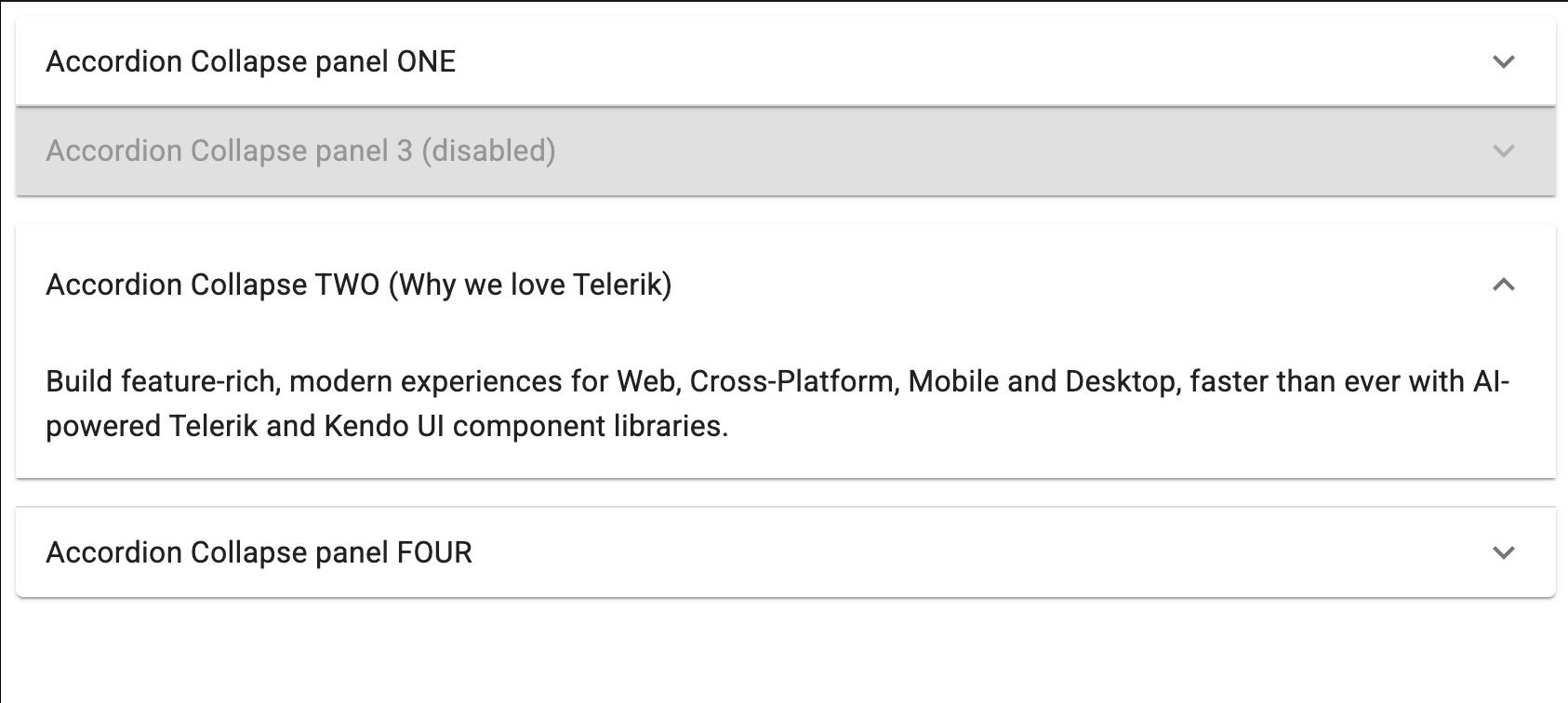Click the word 'ONE' in first panel header
The height and width of the screenshot is (703, 1568).
point(426,61)
